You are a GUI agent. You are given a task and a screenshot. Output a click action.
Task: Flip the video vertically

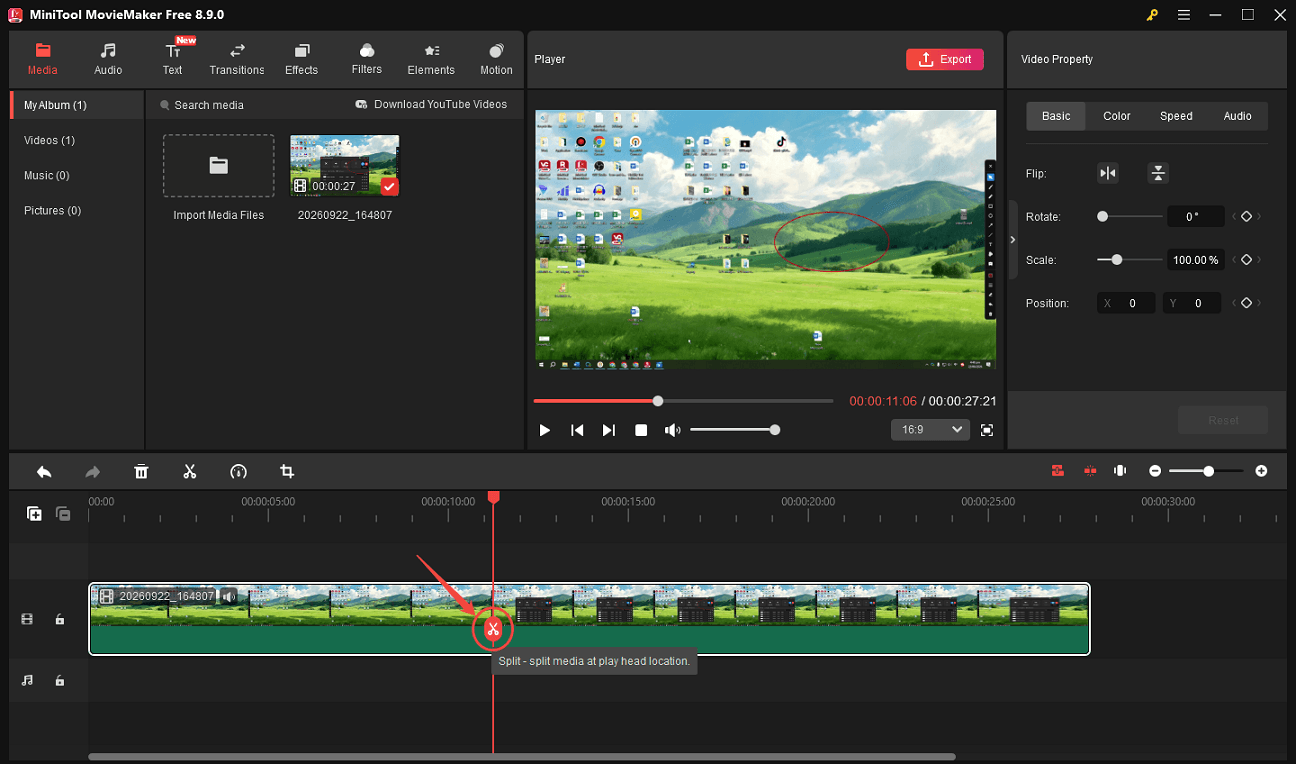tap(1158, 173)
